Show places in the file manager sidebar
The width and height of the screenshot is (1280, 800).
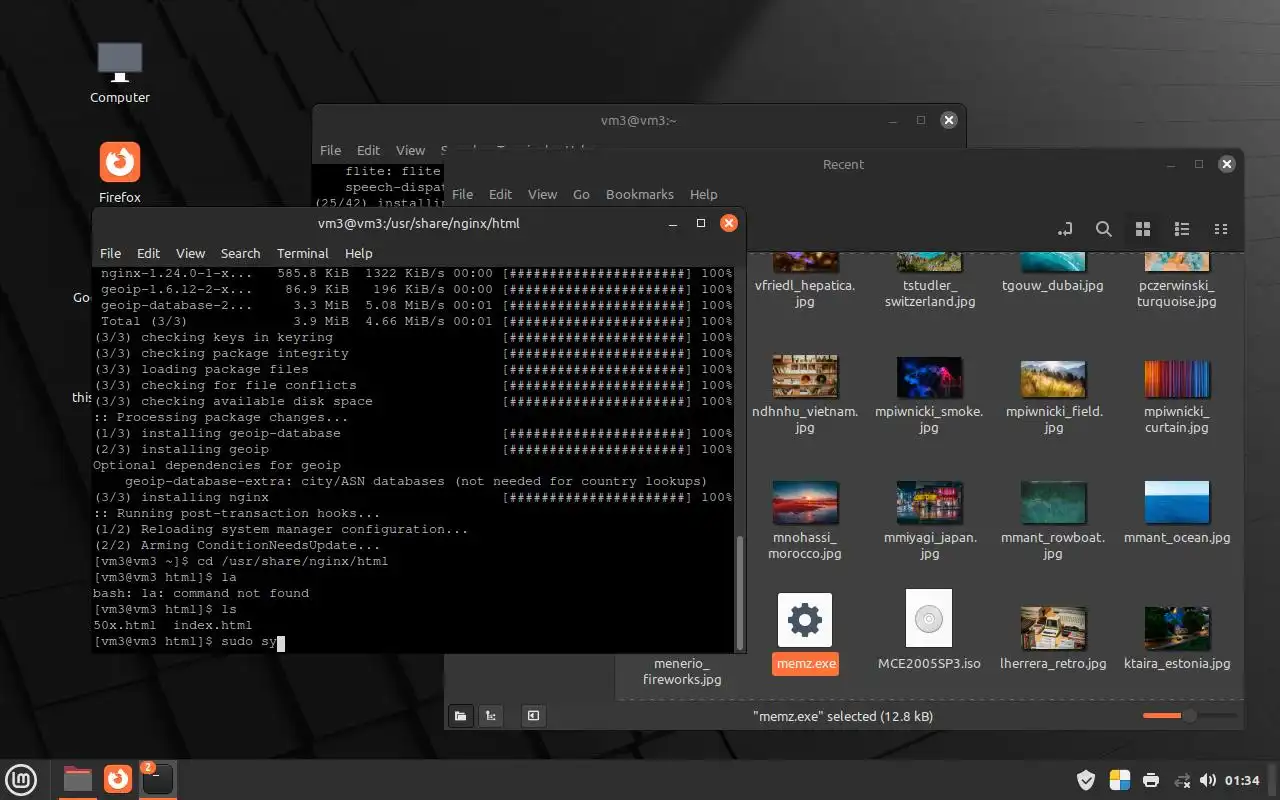460,716
